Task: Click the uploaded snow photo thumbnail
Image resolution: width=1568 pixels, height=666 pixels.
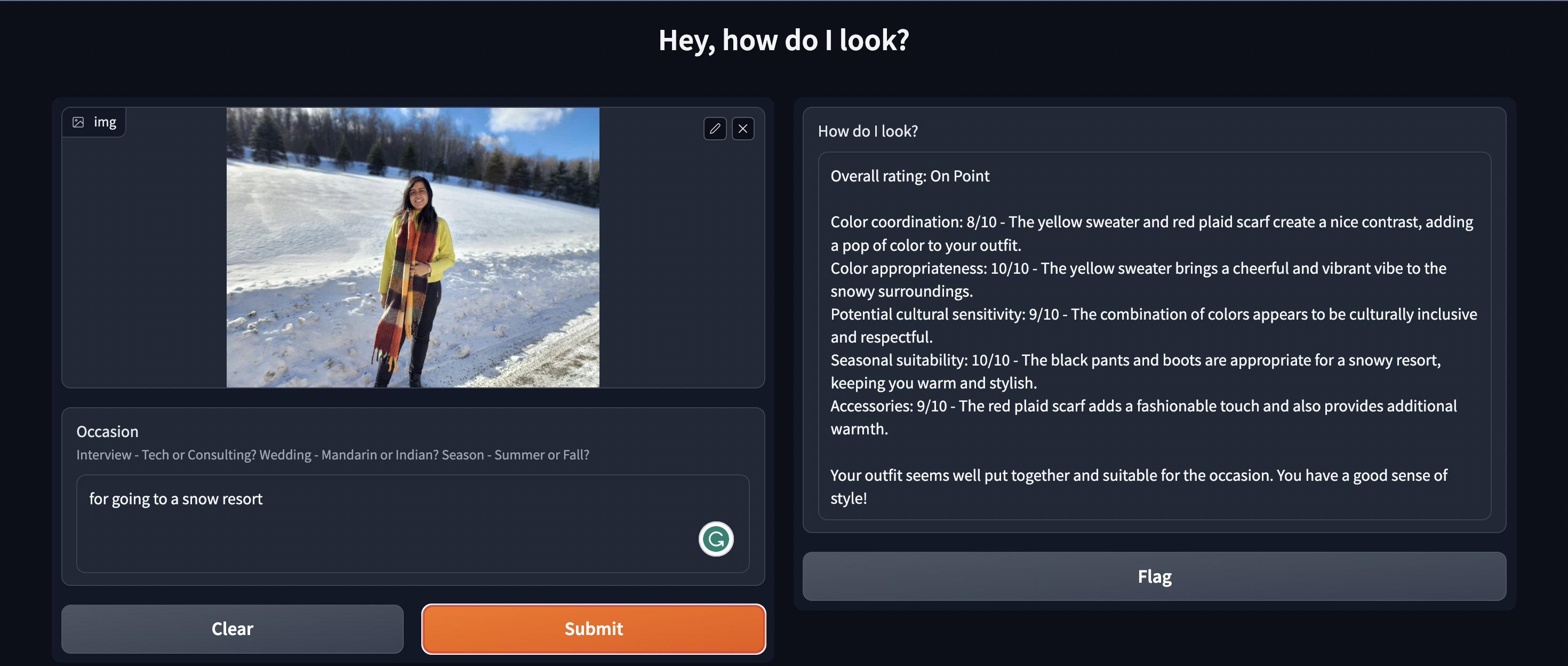Action: coord(413,248)
